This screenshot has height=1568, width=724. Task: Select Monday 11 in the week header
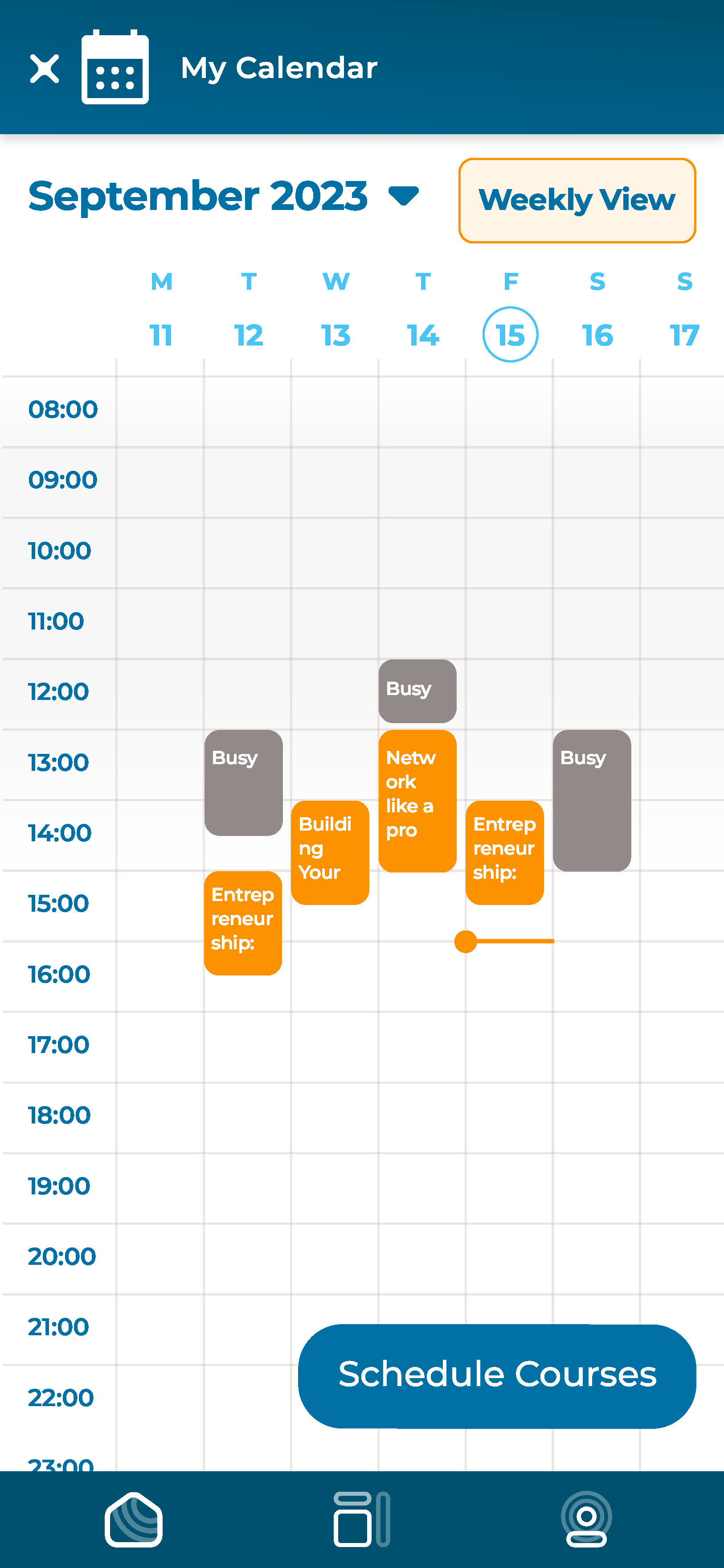coord(161,335)
